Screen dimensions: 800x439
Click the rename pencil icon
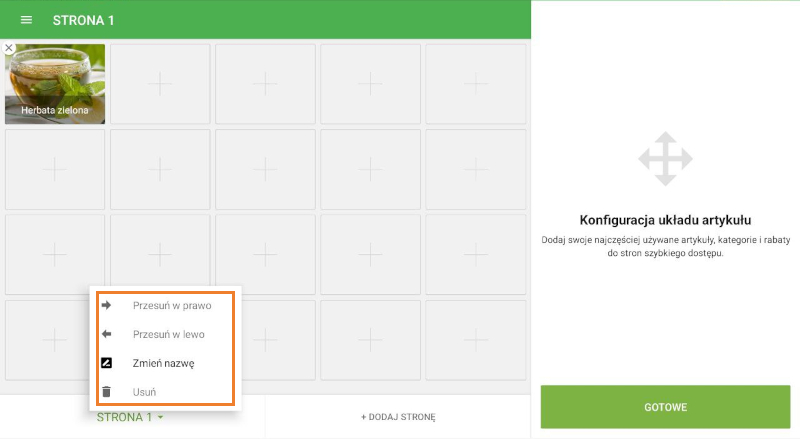click(x=107, y=363)
